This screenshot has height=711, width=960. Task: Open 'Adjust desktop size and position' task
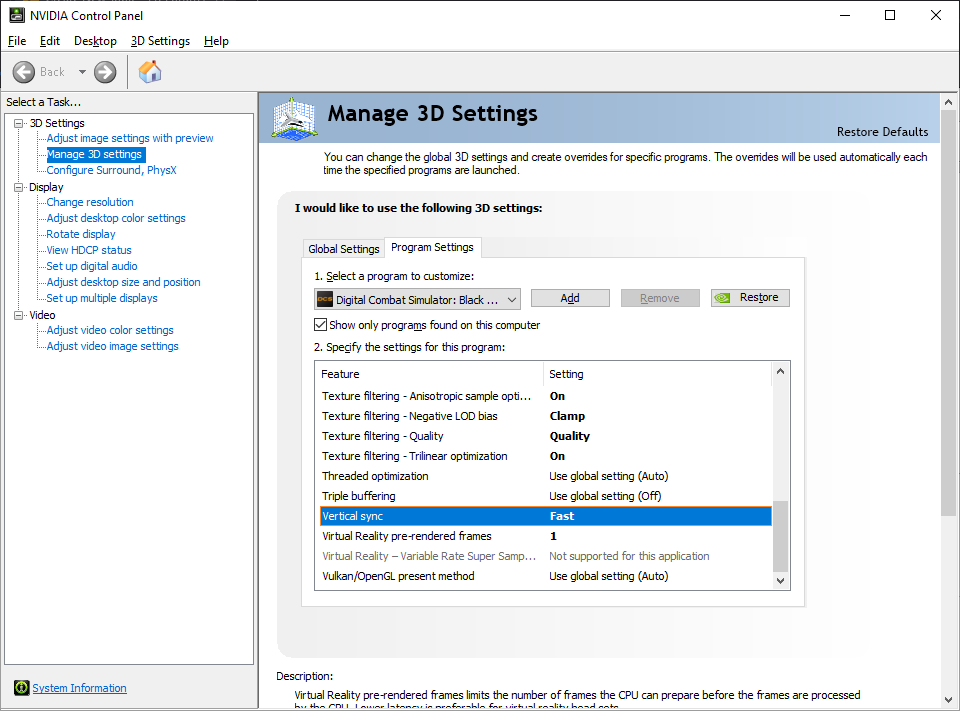pyautogui.click(x=123, y=282)
